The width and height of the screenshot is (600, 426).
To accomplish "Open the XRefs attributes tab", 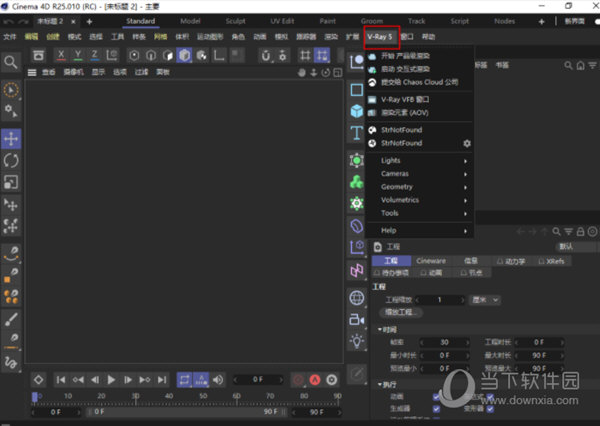I will (x=551, y=261).
